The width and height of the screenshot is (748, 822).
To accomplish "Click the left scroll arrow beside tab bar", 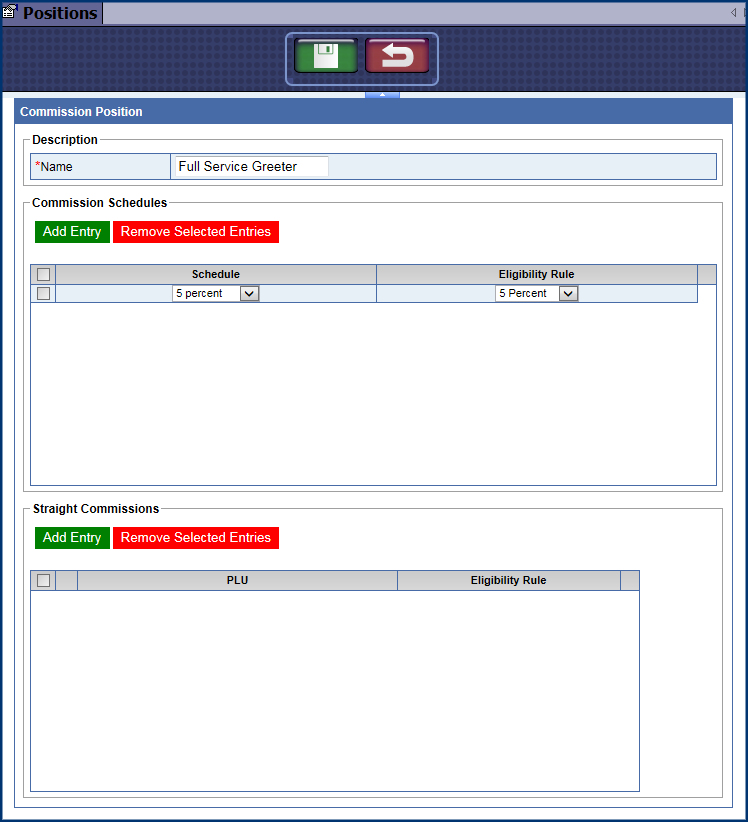I will (733, 13).
